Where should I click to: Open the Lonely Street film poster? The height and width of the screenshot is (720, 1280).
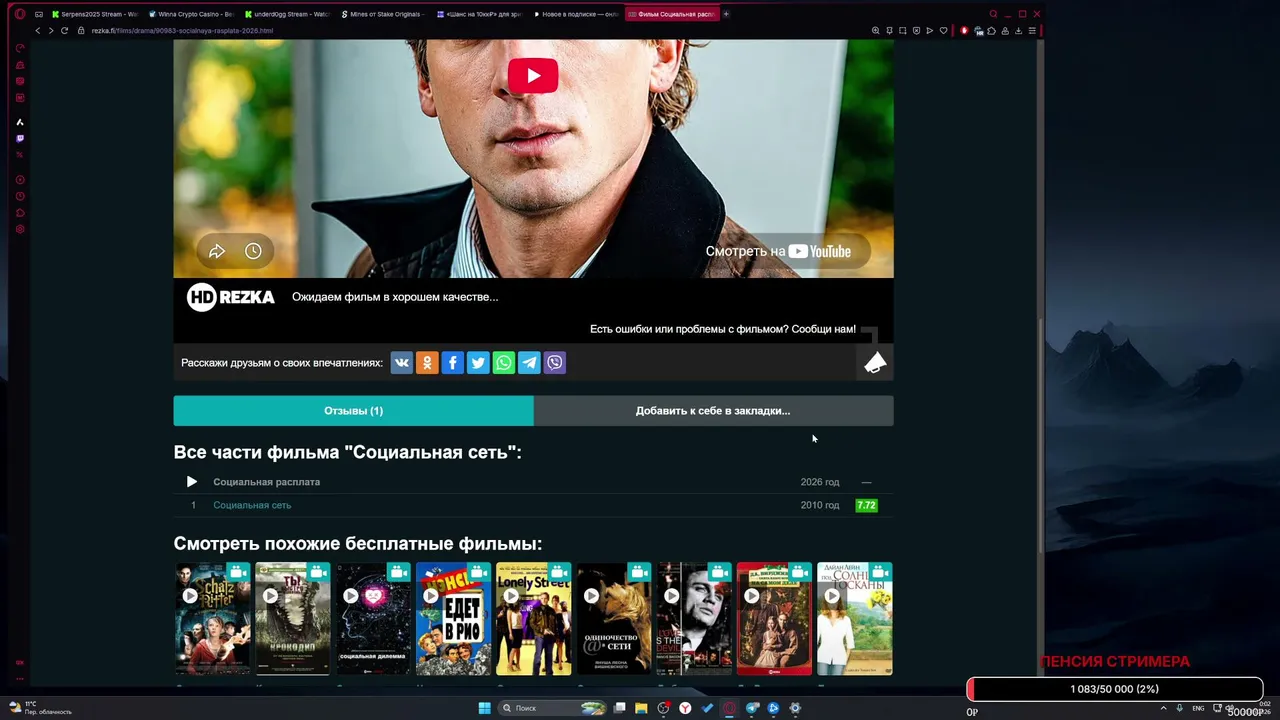coord(534,619)
